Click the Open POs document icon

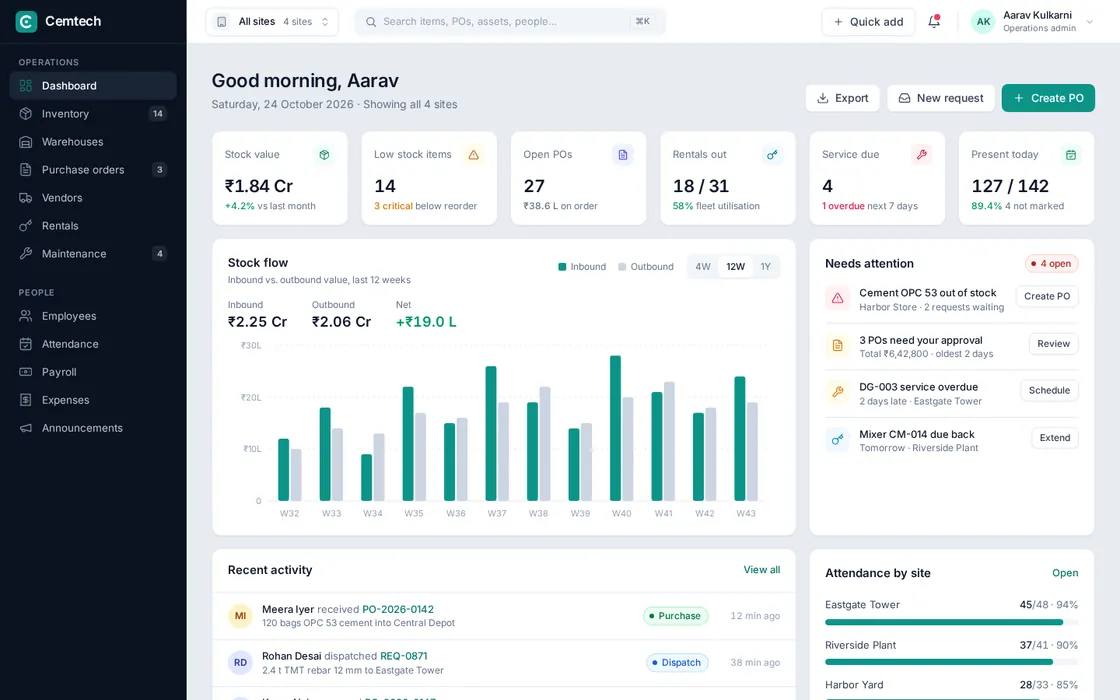tap(623, 154)
